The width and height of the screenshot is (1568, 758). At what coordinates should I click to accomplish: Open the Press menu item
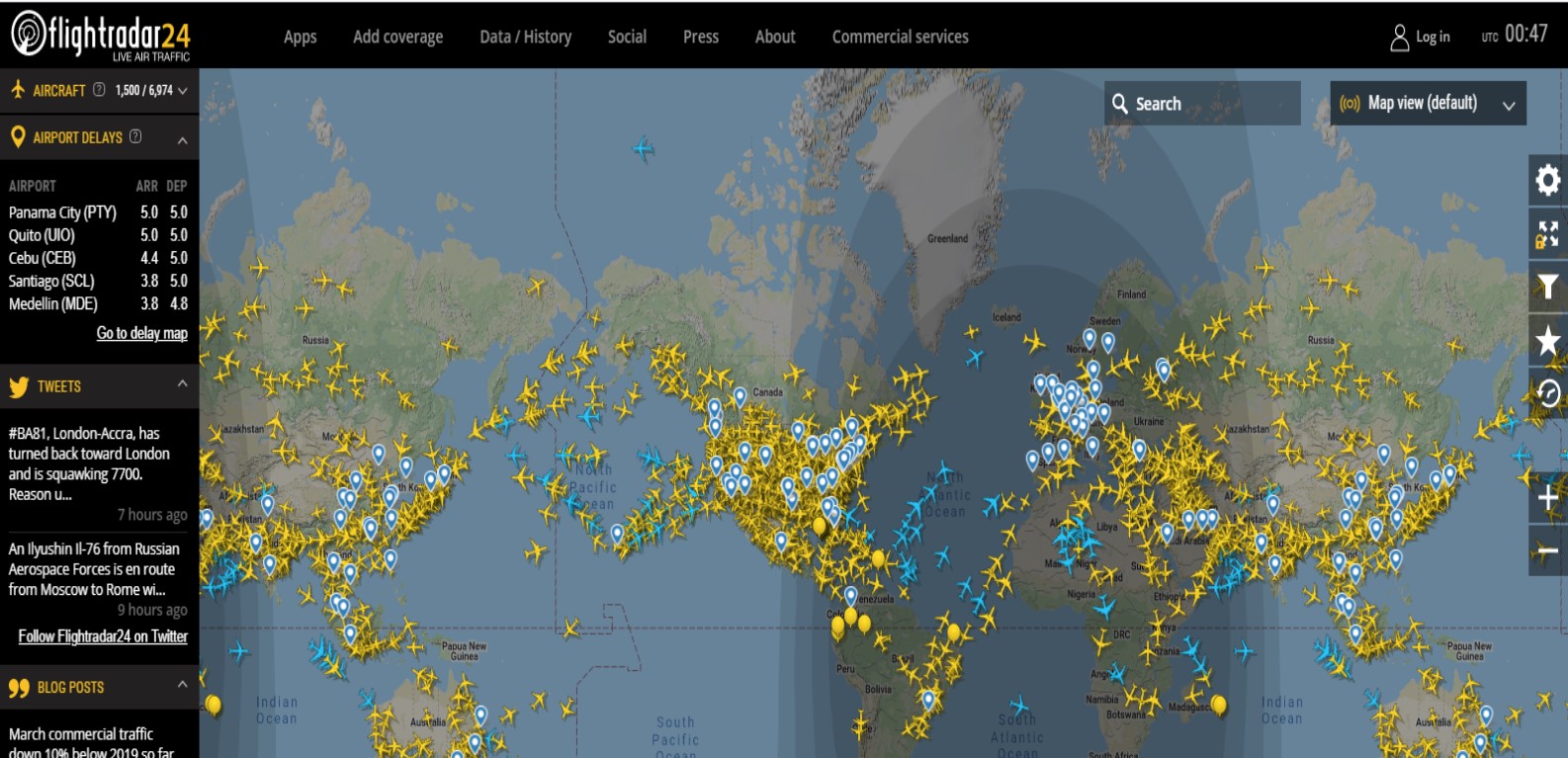[701, 37]
